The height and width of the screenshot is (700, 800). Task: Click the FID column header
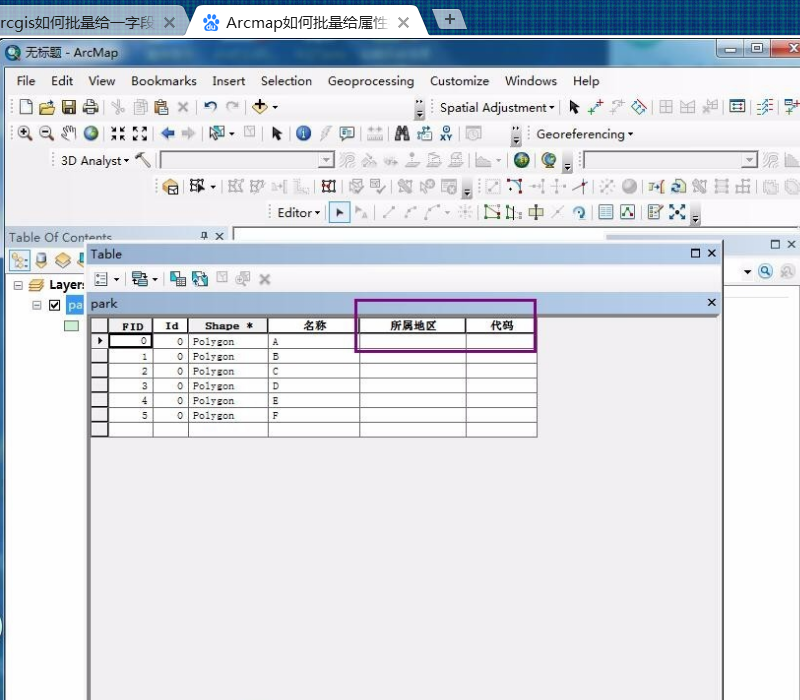[131, 326]
